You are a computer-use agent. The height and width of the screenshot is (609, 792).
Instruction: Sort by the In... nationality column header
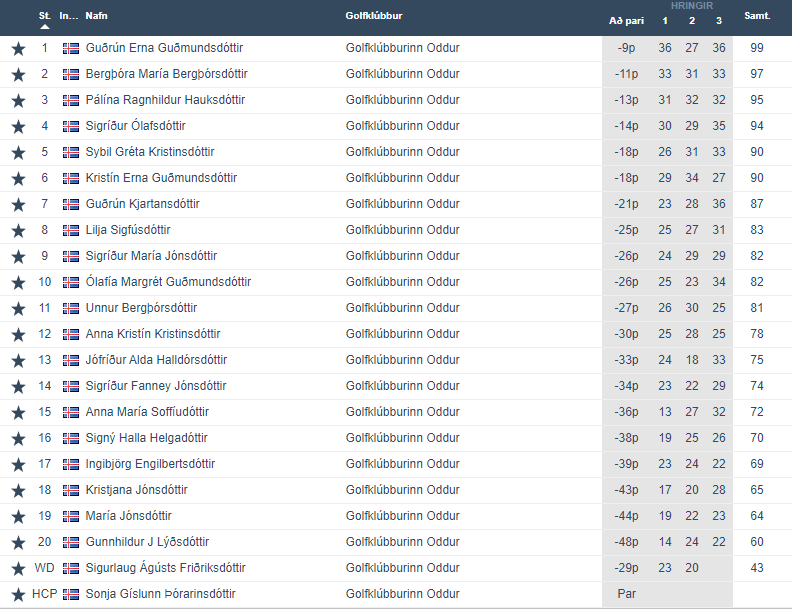pyautogui.click(x=69, y=16)
